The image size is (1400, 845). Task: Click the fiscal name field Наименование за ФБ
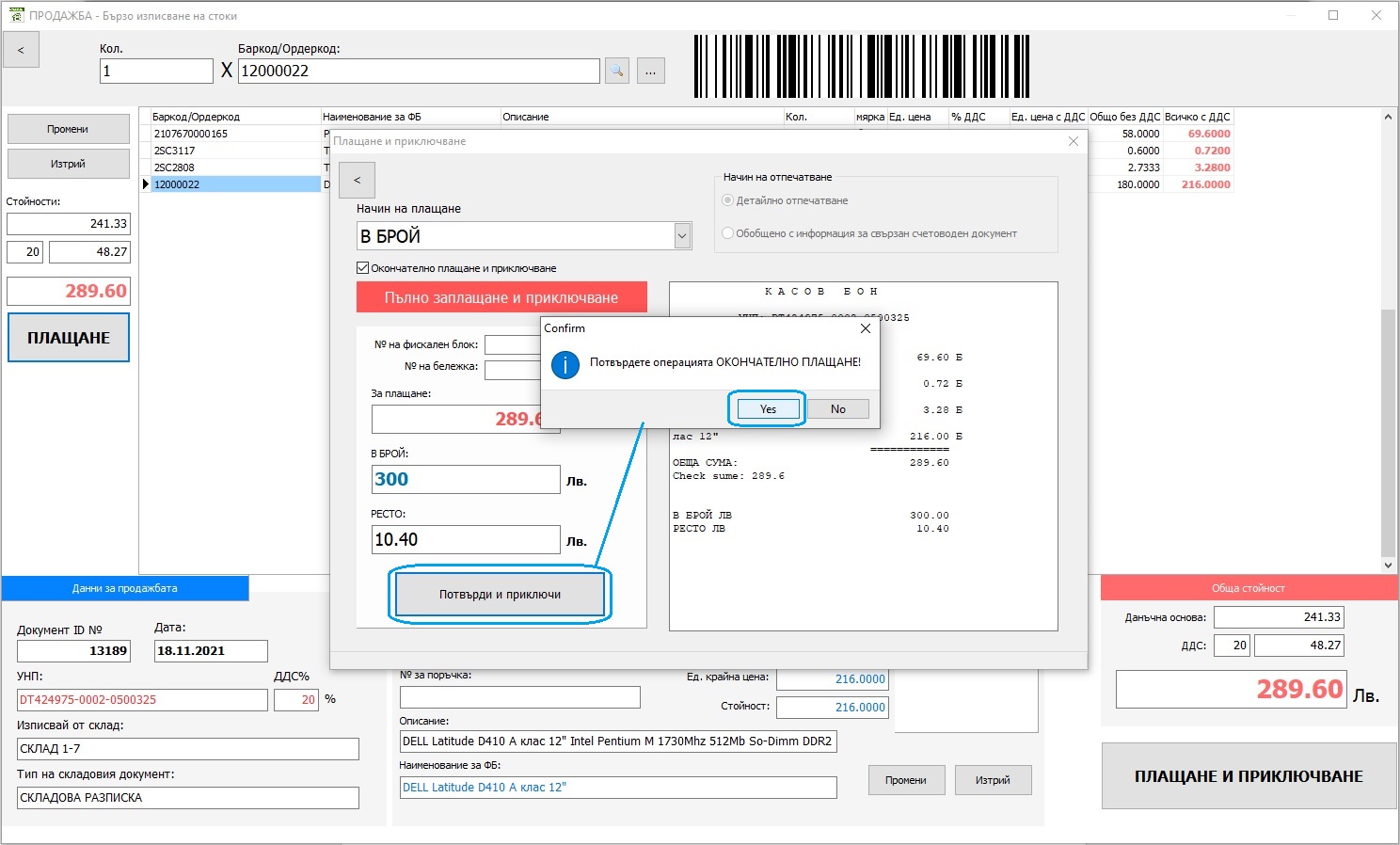point(618,788)
